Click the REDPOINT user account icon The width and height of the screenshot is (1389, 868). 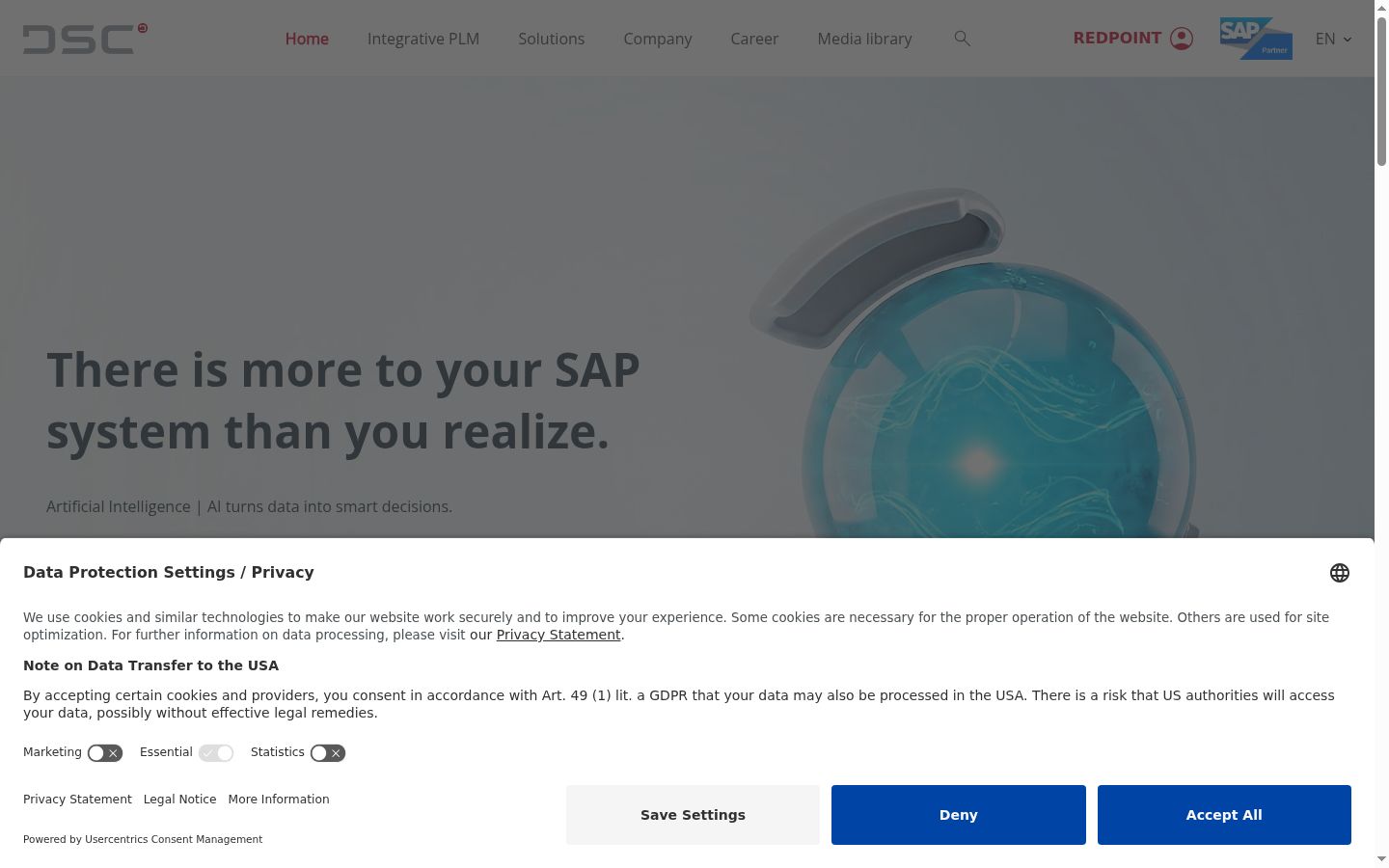tap(1182, 39)
